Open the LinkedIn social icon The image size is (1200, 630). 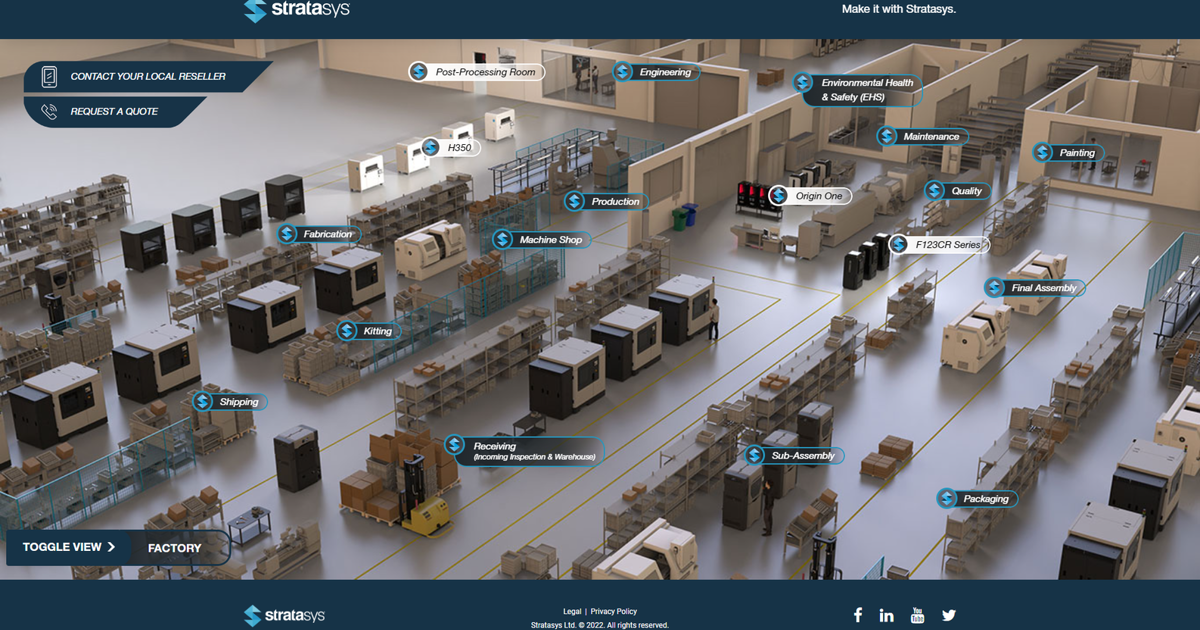point(886,615)
